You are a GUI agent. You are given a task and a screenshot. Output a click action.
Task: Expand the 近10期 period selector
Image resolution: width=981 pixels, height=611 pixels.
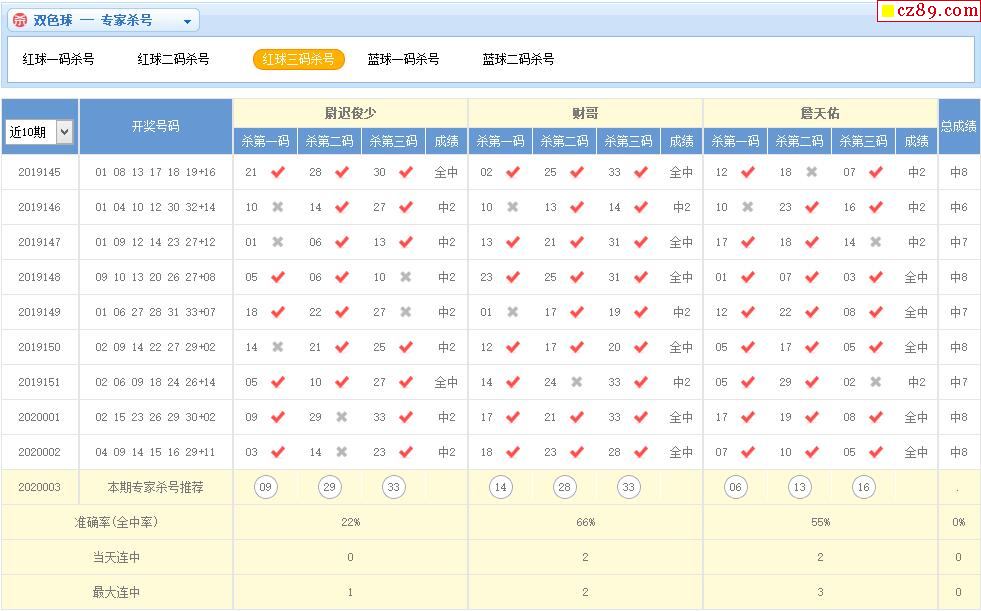(x=65, y=131)
